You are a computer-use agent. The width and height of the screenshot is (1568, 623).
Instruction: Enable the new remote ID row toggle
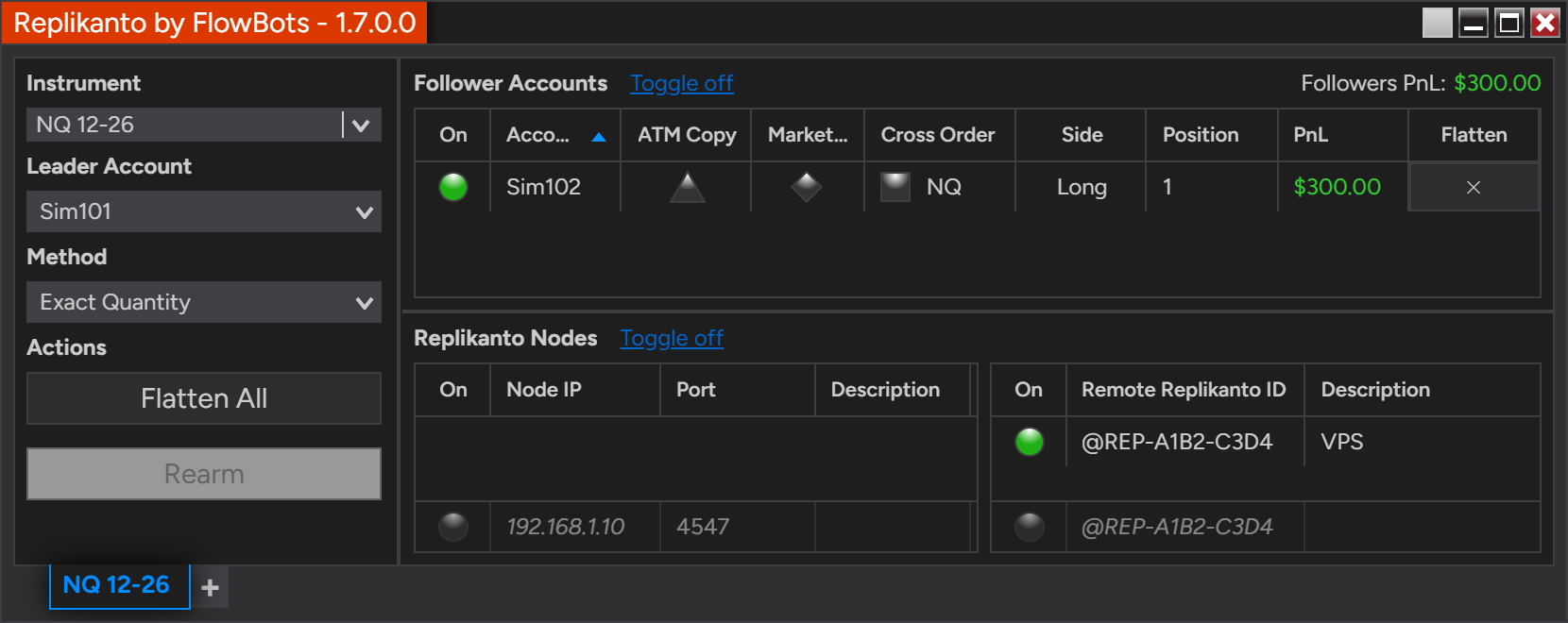click(1029, 527)
